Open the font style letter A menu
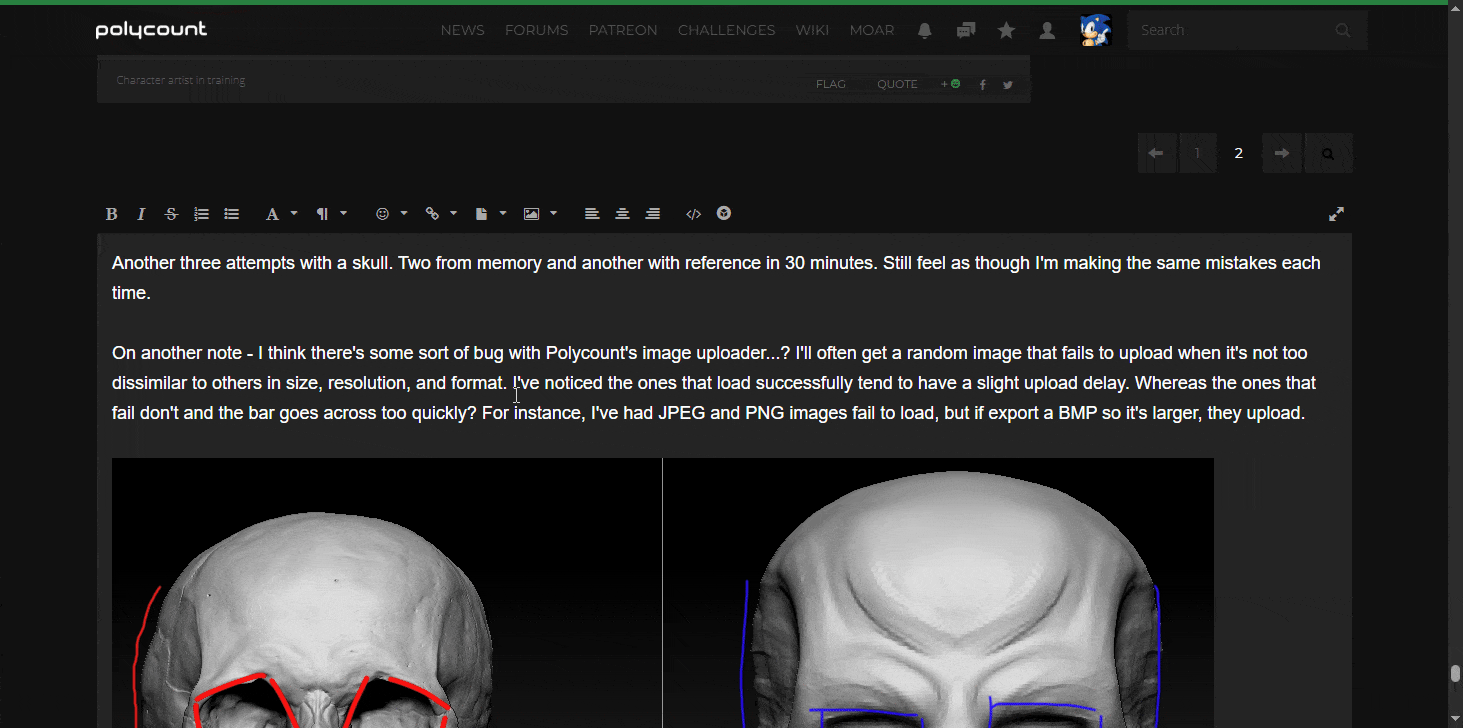Viewport: 1463px width, 728px height. pyautogui.click(x=271, y=214)
